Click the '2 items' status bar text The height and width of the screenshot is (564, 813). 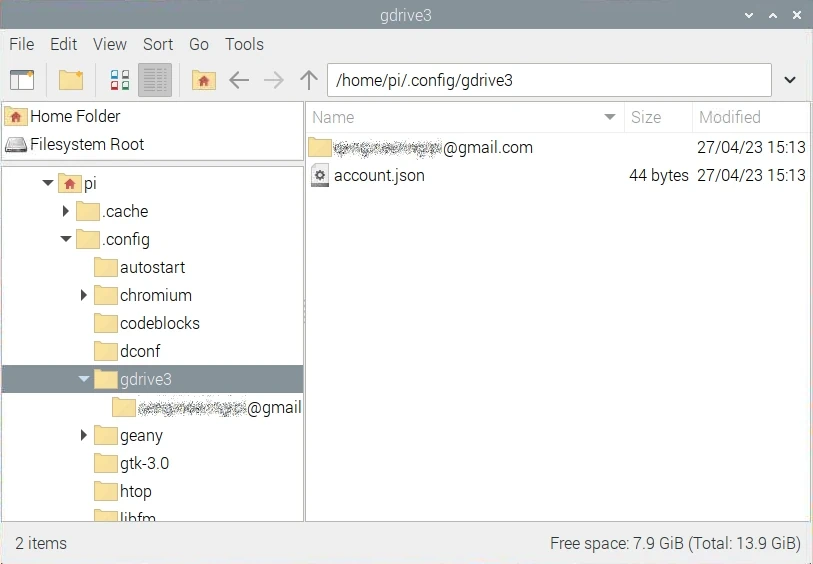pos(41,543)
